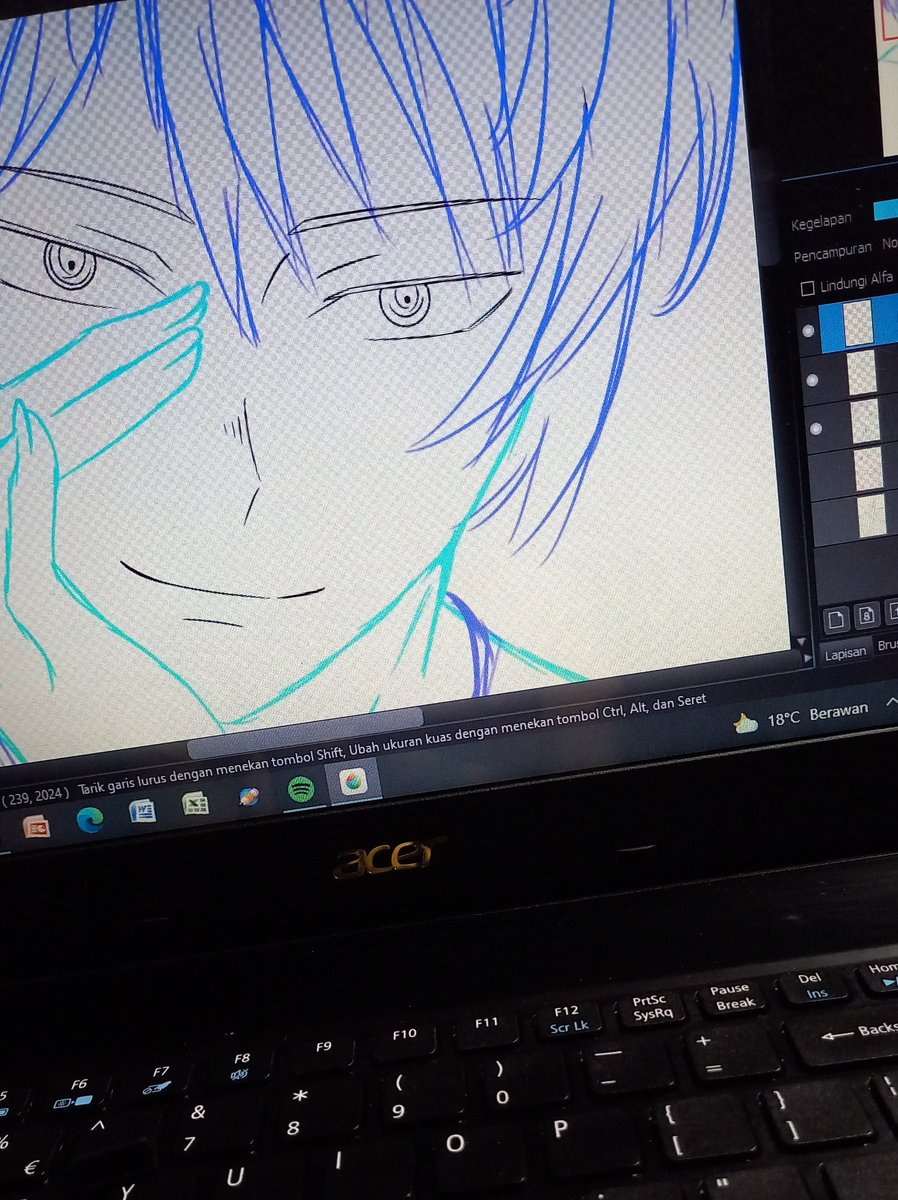898x1200 pixels.
Task: Add a new 8-bit layer
Action: (868, 613)
